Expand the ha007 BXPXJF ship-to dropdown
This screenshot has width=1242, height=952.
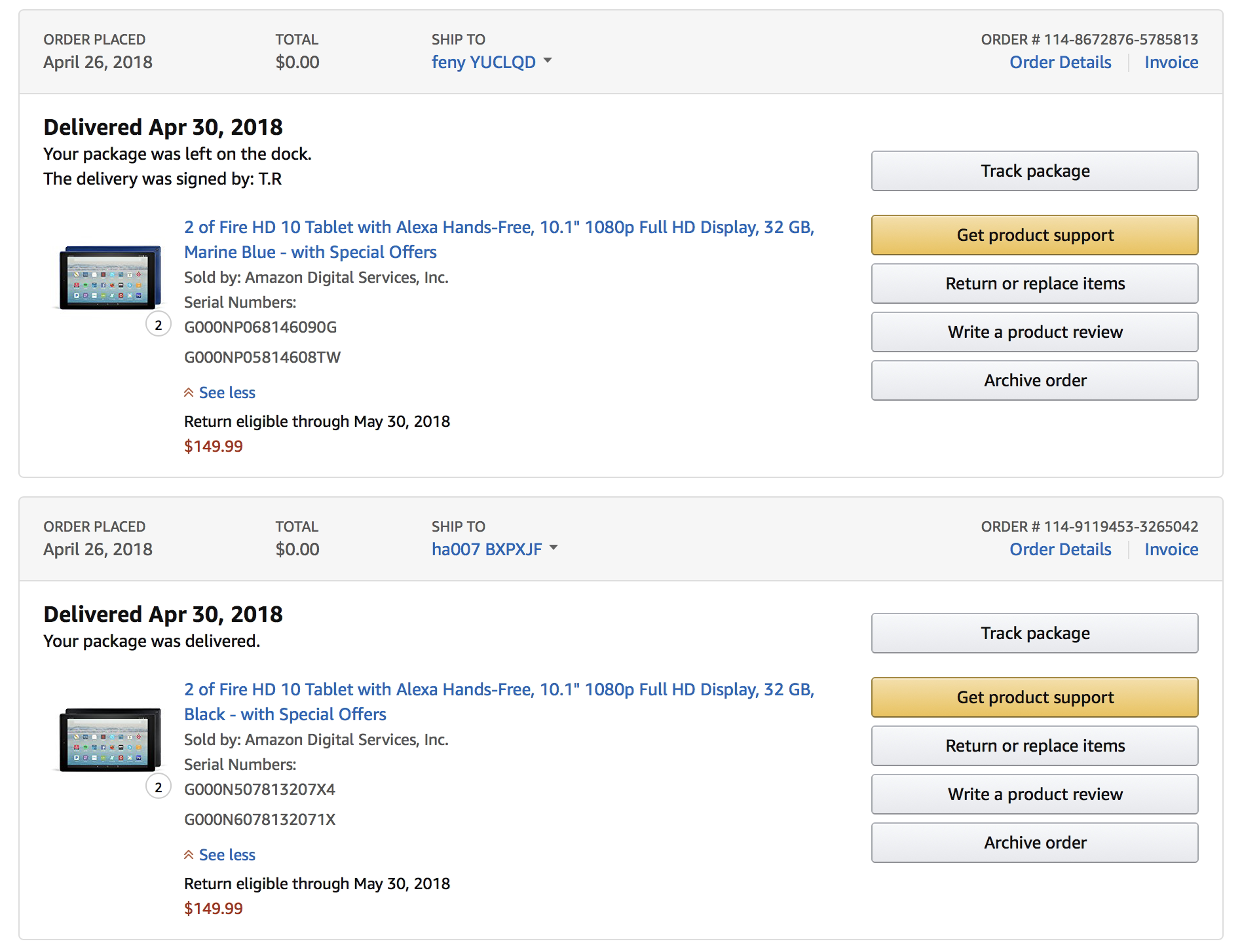point(494,549)
